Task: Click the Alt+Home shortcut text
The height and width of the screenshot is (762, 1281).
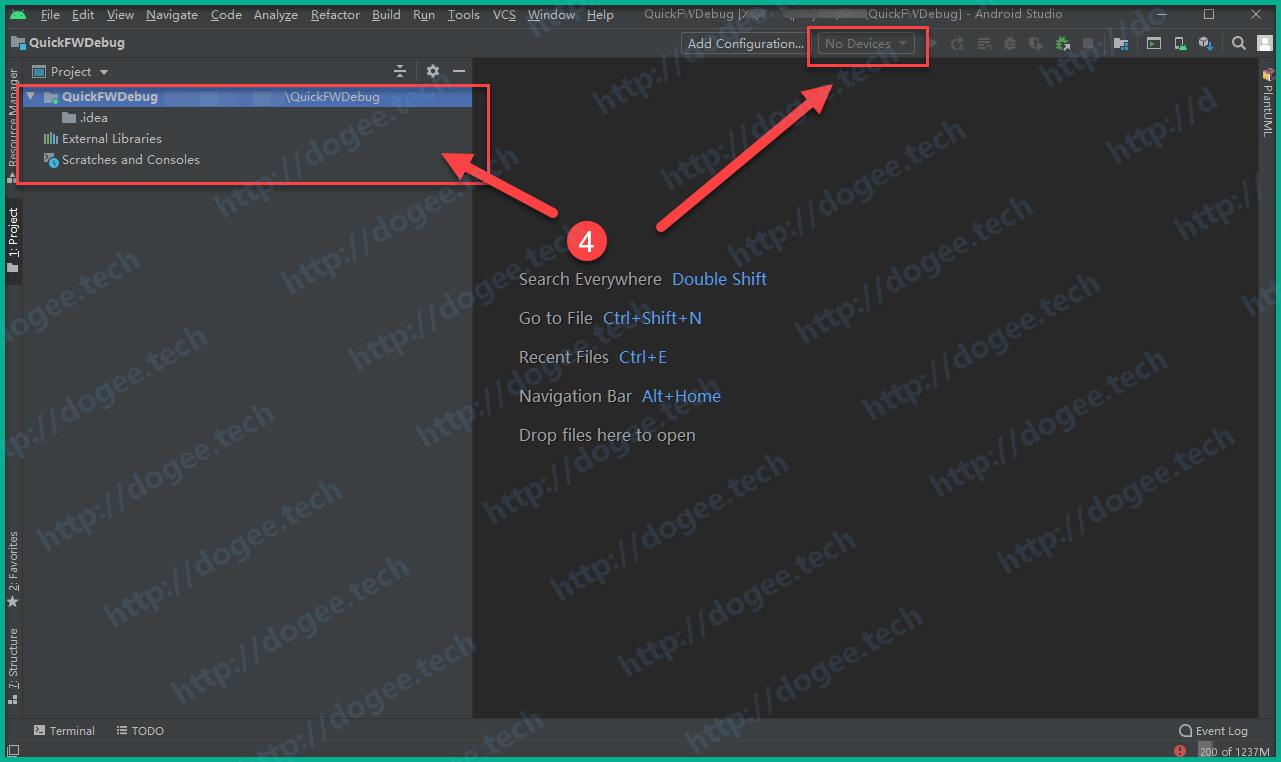Action: (681, 396)
